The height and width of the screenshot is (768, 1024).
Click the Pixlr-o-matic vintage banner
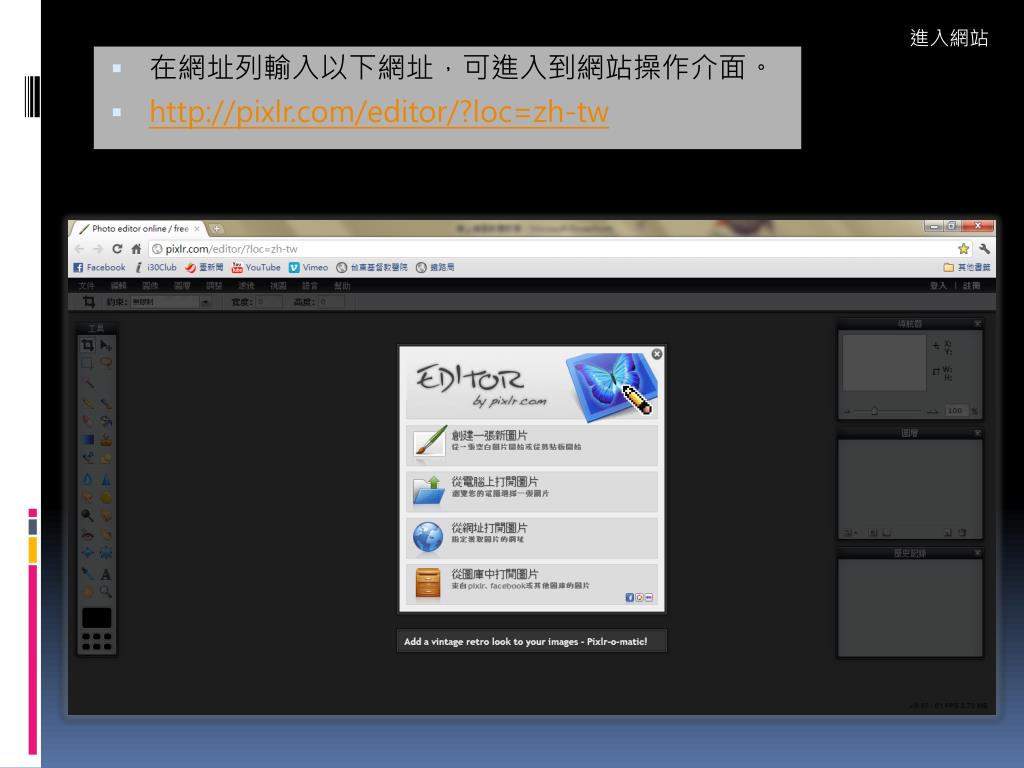pos(532,641)
